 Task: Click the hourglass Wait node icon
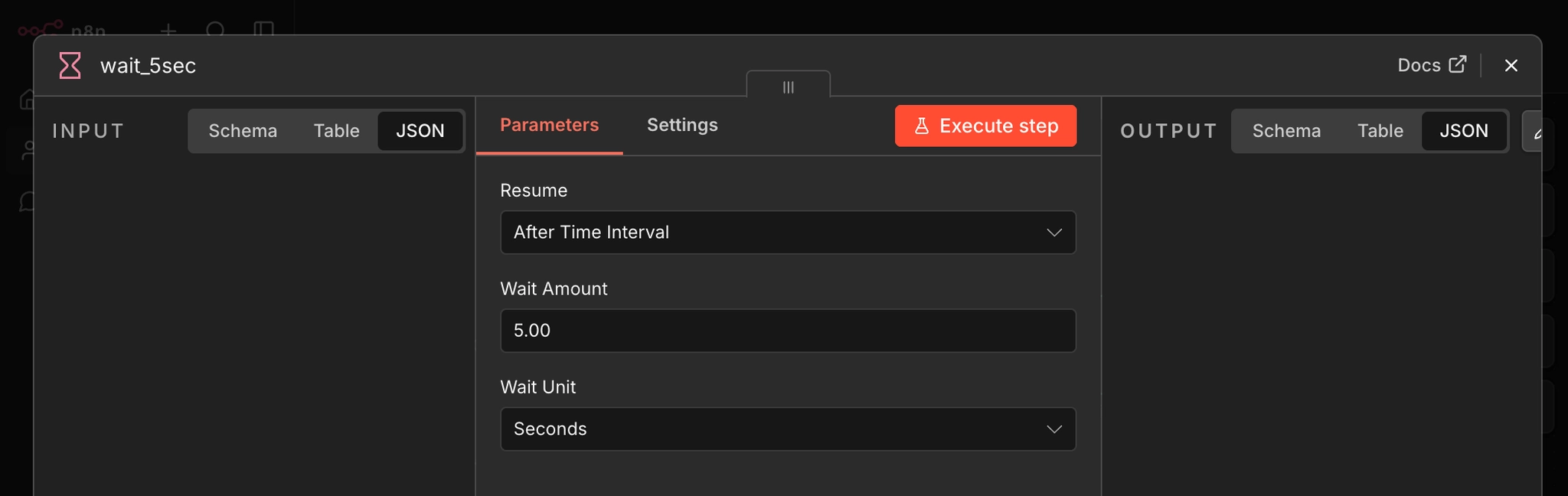coord(70,66)
